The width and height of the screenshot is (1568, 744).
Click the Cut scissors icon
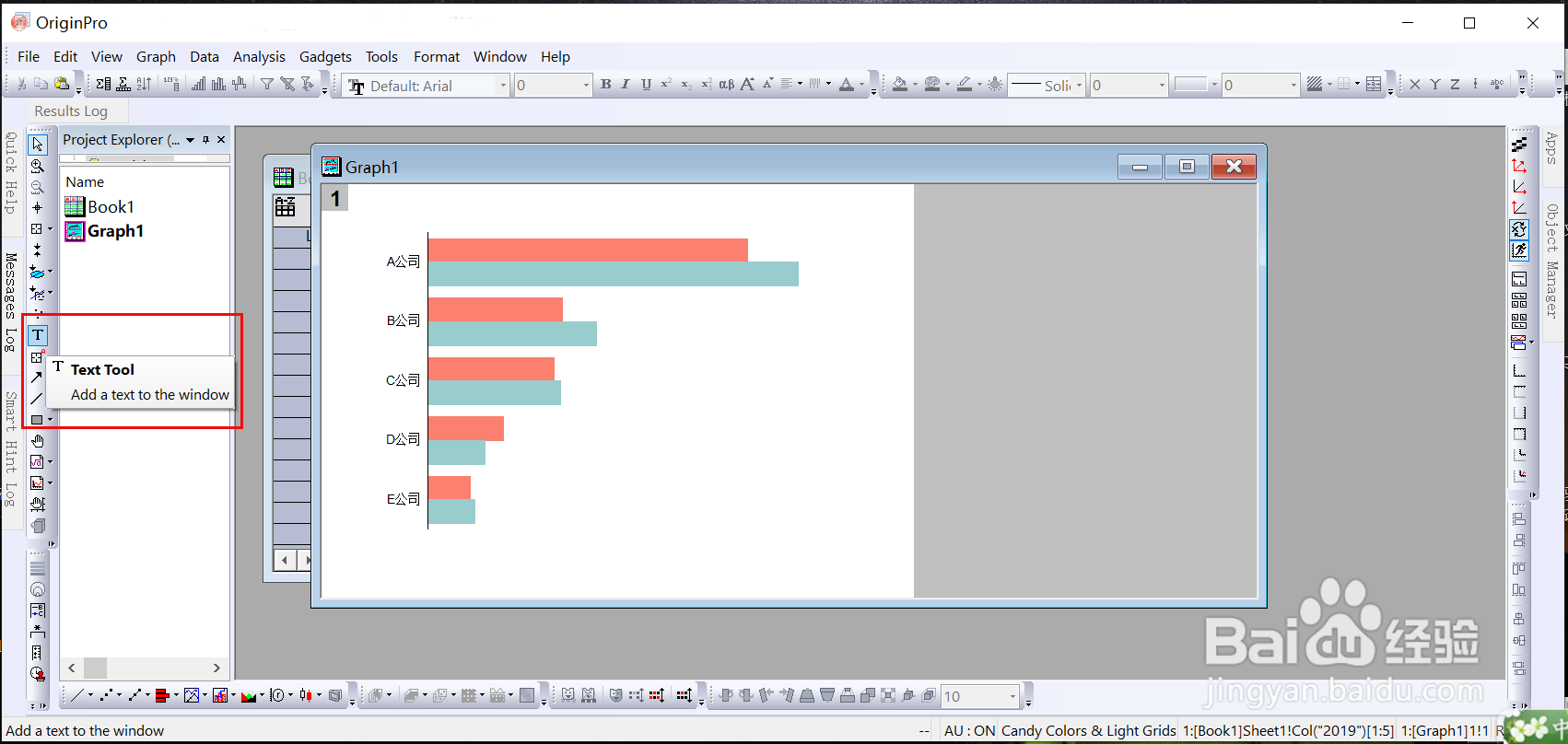21,85
